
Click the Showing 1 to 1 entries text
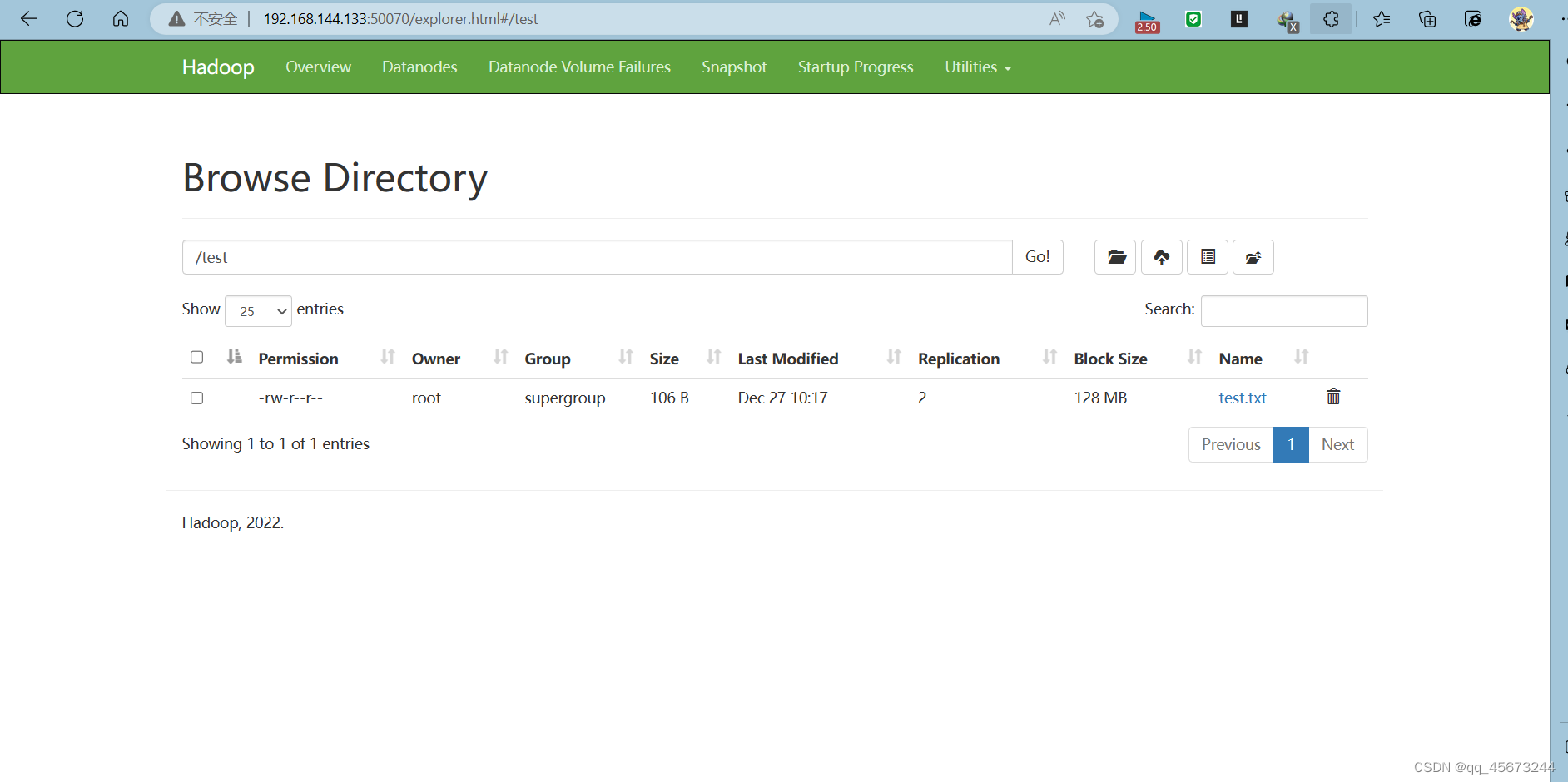point(275,443)
